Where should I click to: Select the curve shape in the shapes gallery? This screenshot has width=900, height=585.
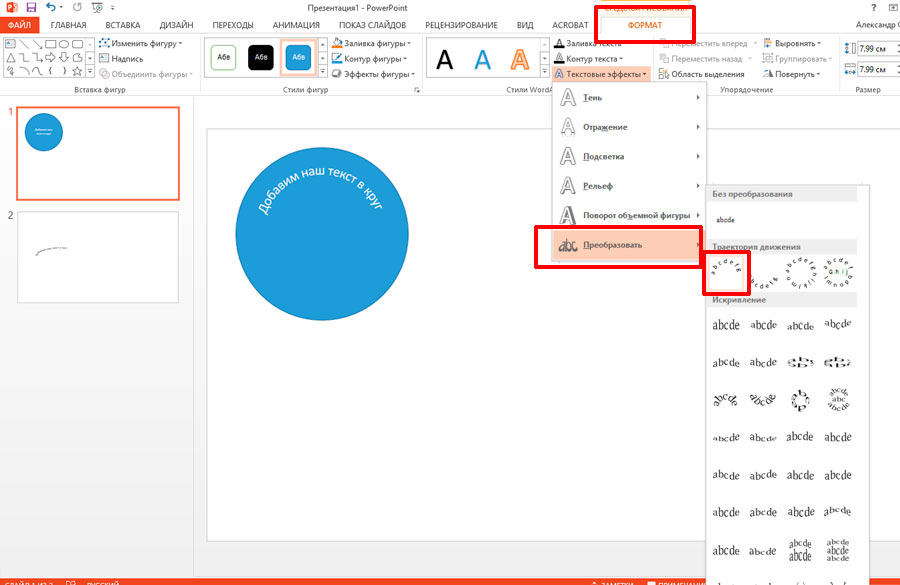tap(37, 71)
